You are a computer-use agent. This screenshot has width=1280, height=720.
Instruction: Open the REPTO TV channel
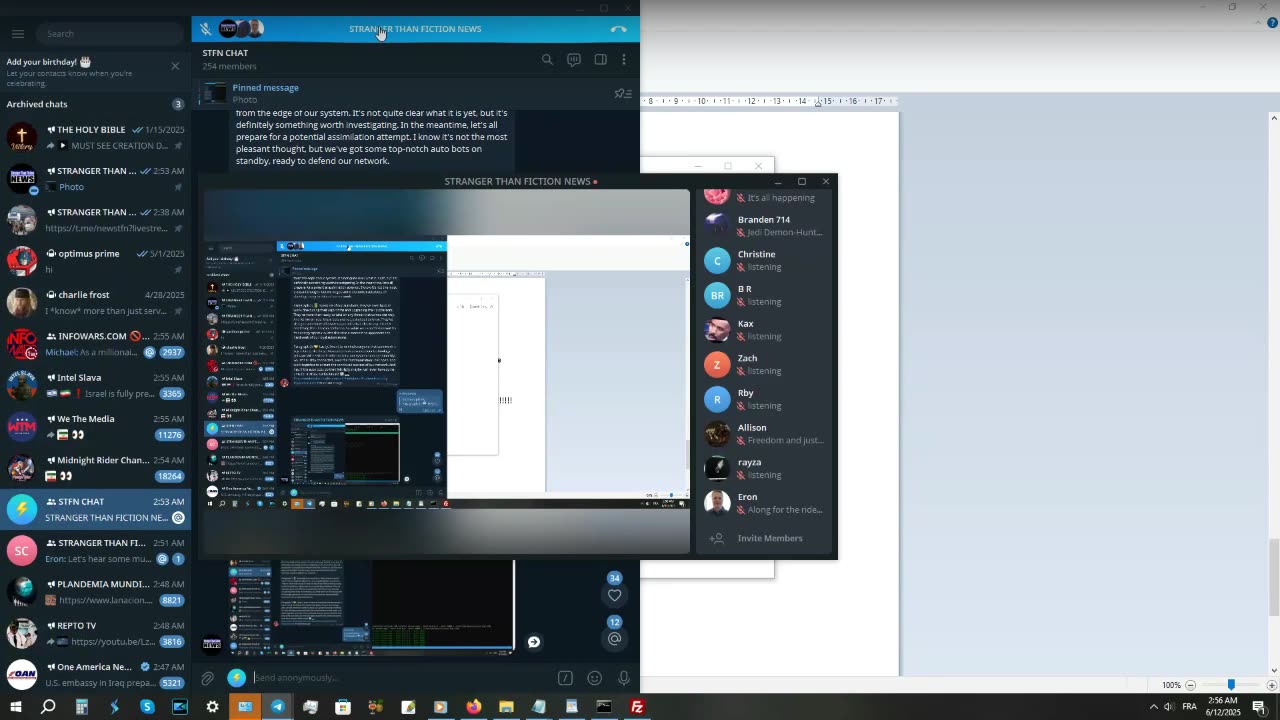click(95, 633)
